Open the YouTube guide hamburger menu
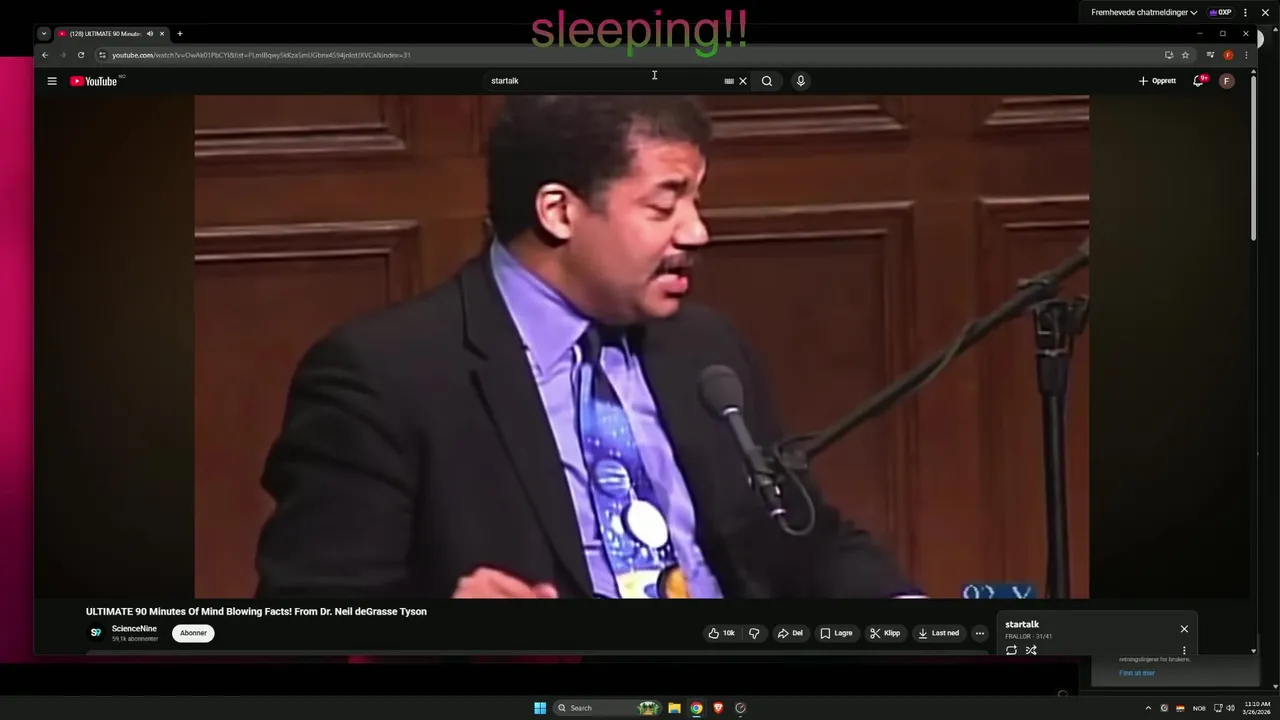The height and width of the screenshot is (720, 1280). pyautogui.click(x=52, y=81)
